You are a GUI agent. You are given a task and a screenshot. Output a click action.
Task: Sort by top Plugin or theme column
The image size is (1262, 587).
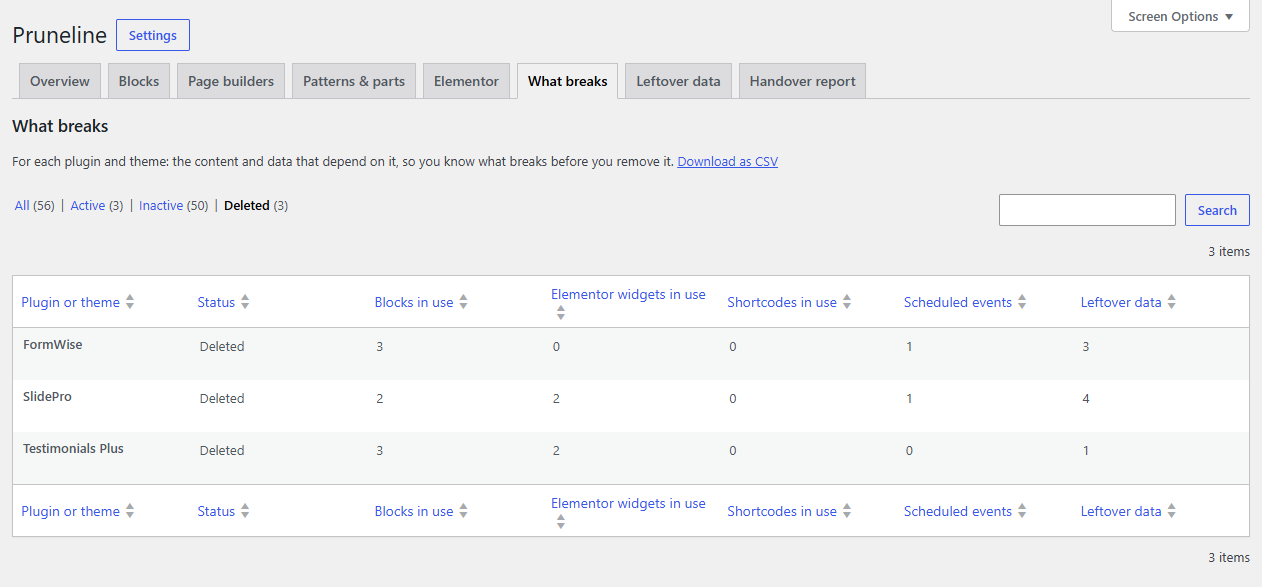tap(70, 302)
